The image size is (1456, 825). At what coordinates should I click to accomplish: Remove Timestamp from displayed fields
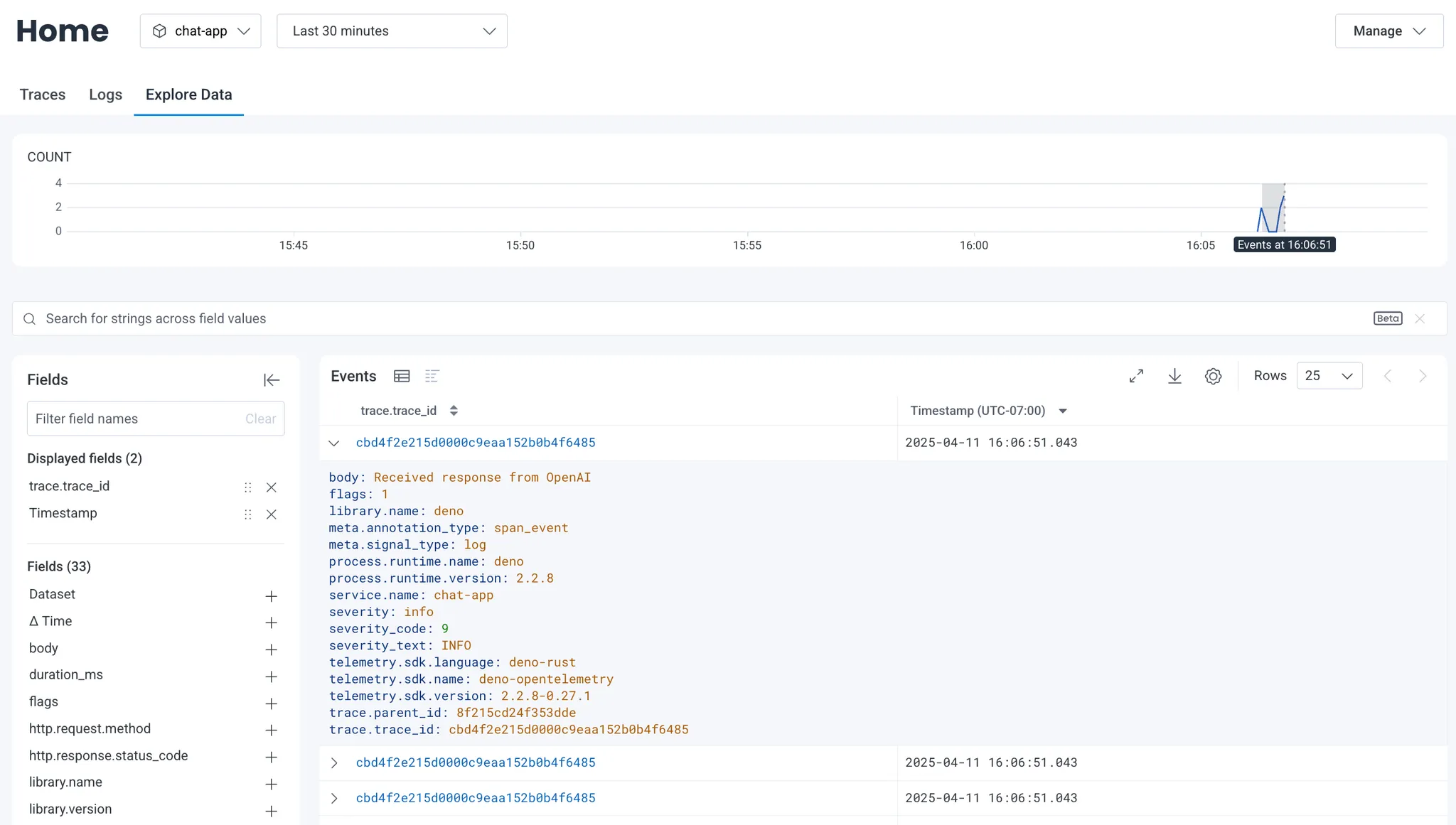click(x=271, y=514)
